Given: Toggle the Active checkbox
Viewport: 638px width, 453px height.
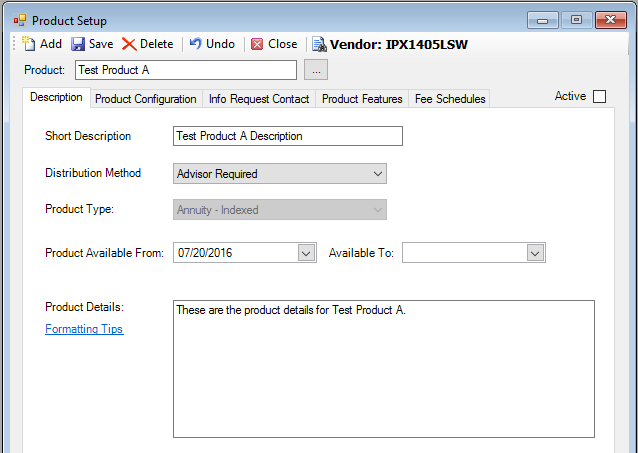Looking at the screenshot, I should click(599, 97).
